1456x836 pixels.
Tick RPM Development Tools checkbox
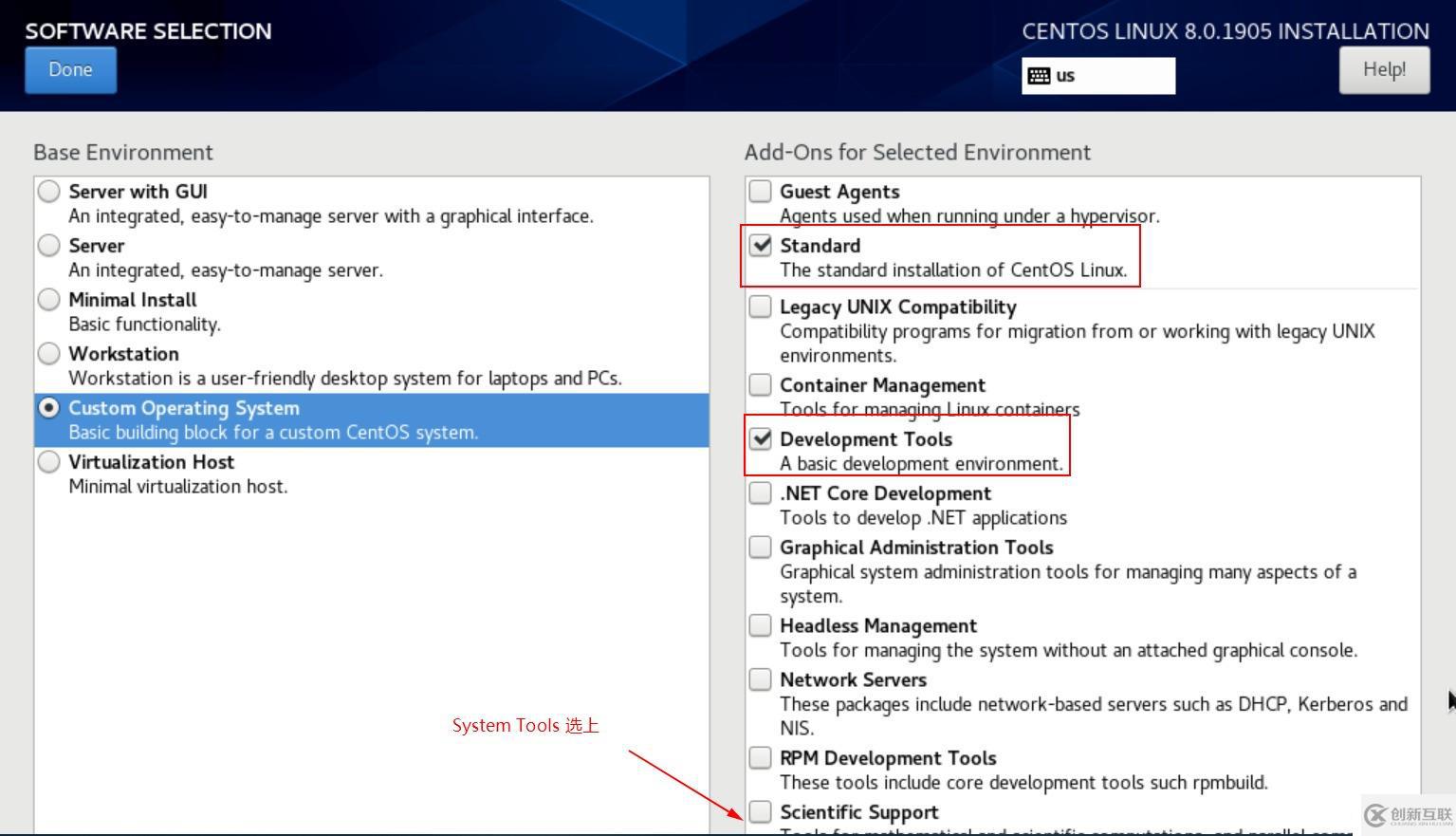pyautogui.click(x=760, y=757)
